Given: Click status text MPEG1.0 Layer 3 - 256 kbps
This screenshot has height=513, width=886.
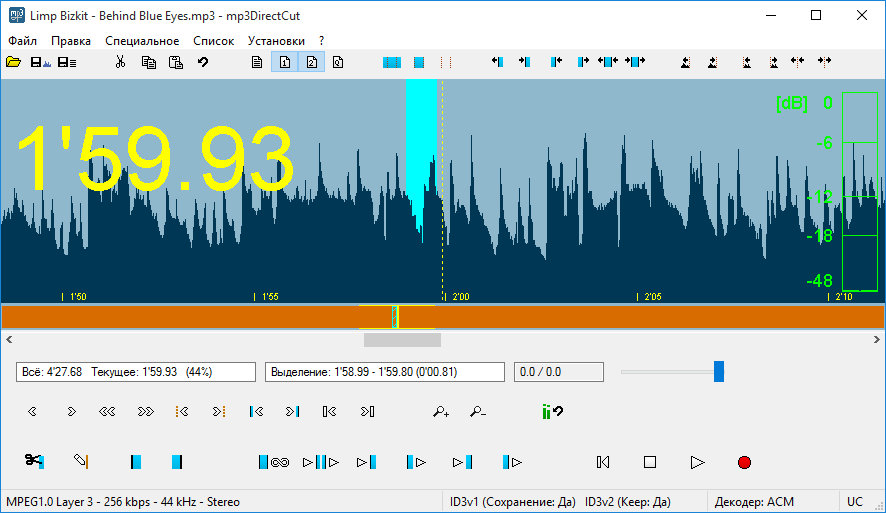Looking at the screenshot, I should (x=123, y=502).
